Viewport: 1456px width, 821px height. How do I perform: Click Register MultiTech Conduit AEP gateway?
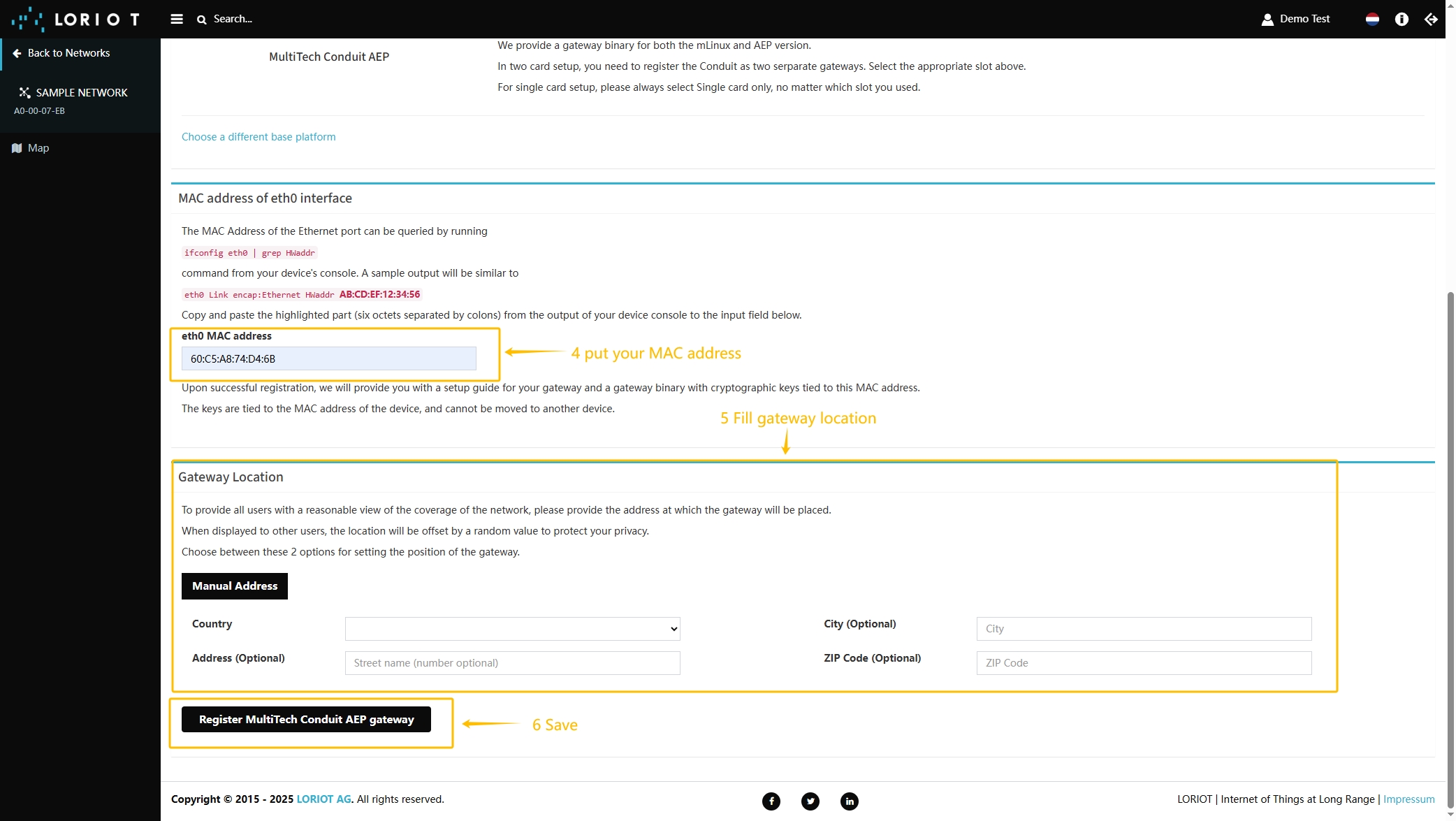point(306,719)
